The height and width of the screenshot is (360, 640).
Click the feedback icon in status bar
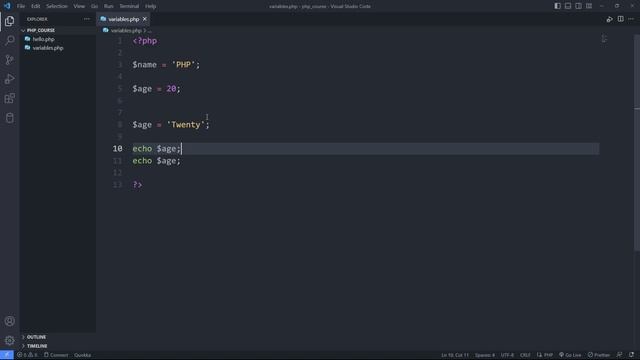click(x=620, y=355)
